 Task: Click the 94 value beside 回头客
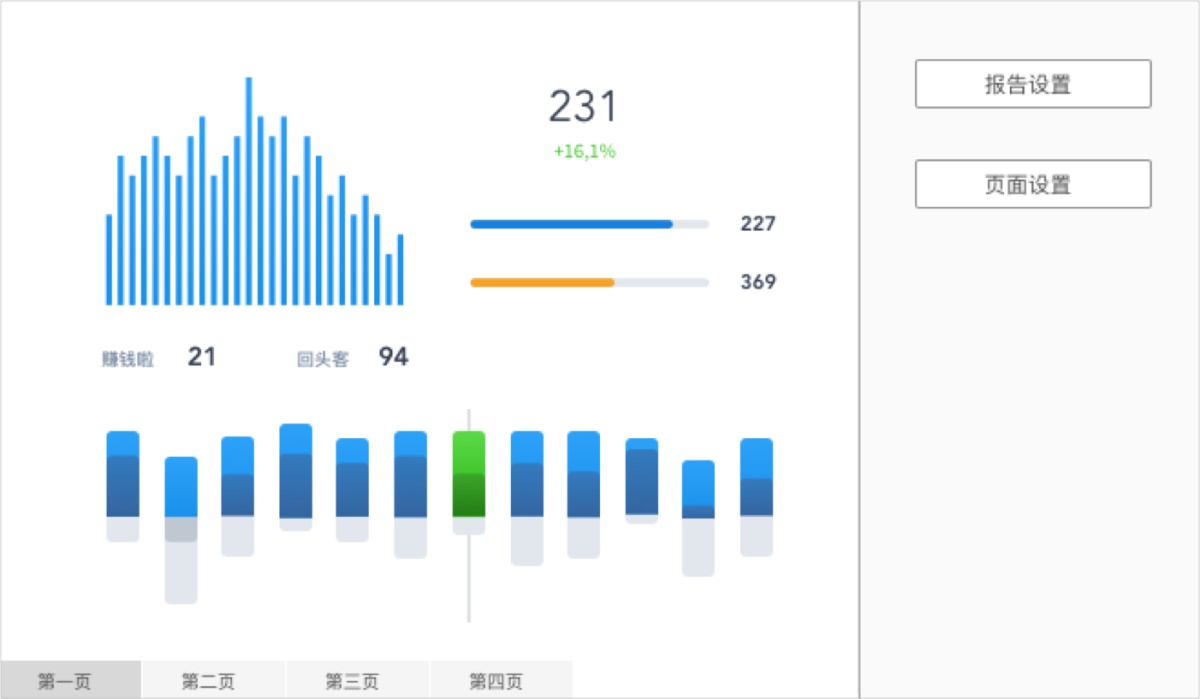point(393,356)
